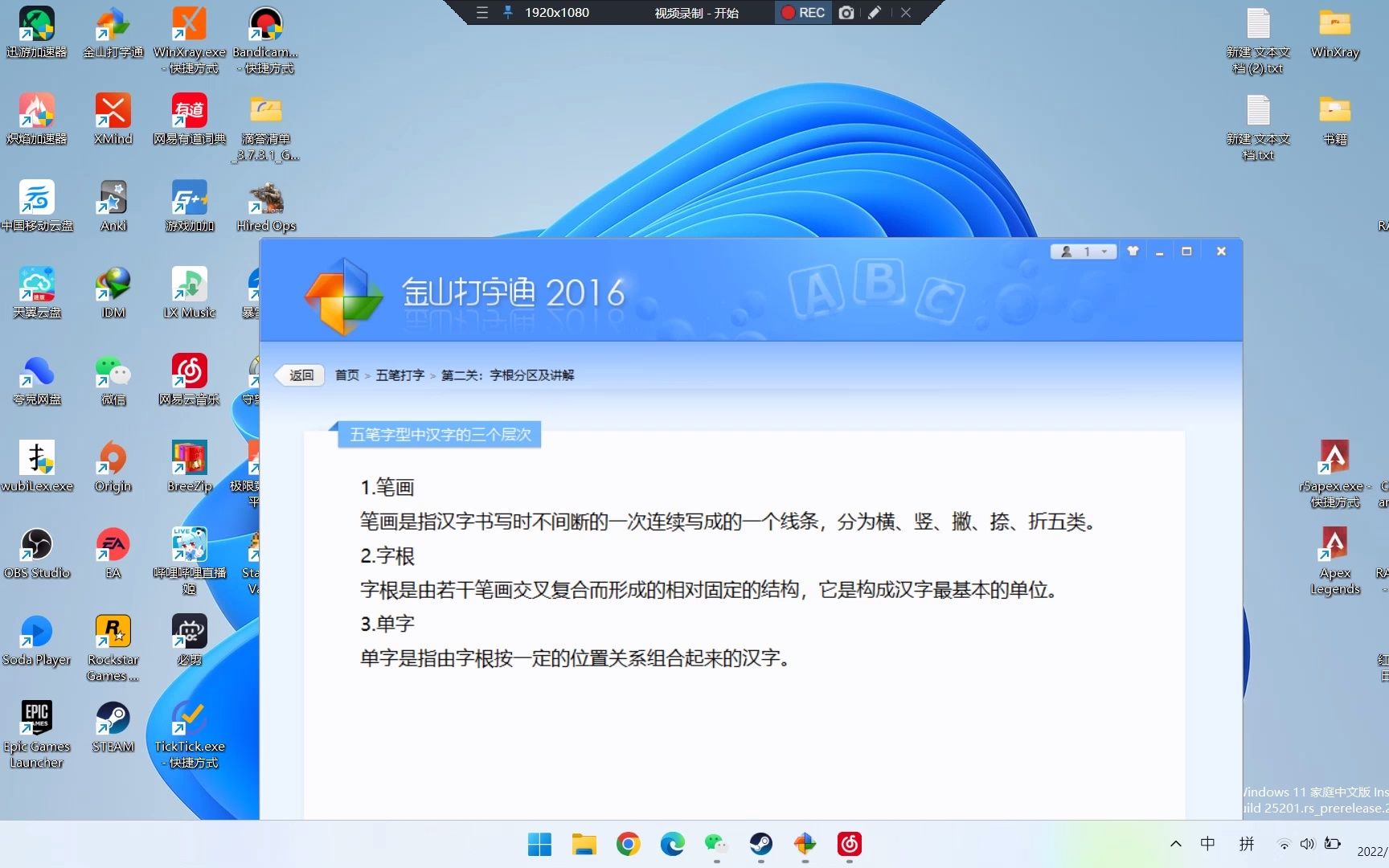The height and width of the screenshot is (868, 1389).
Task: Start recording with the REC button
Action: (x=803, y=13)
